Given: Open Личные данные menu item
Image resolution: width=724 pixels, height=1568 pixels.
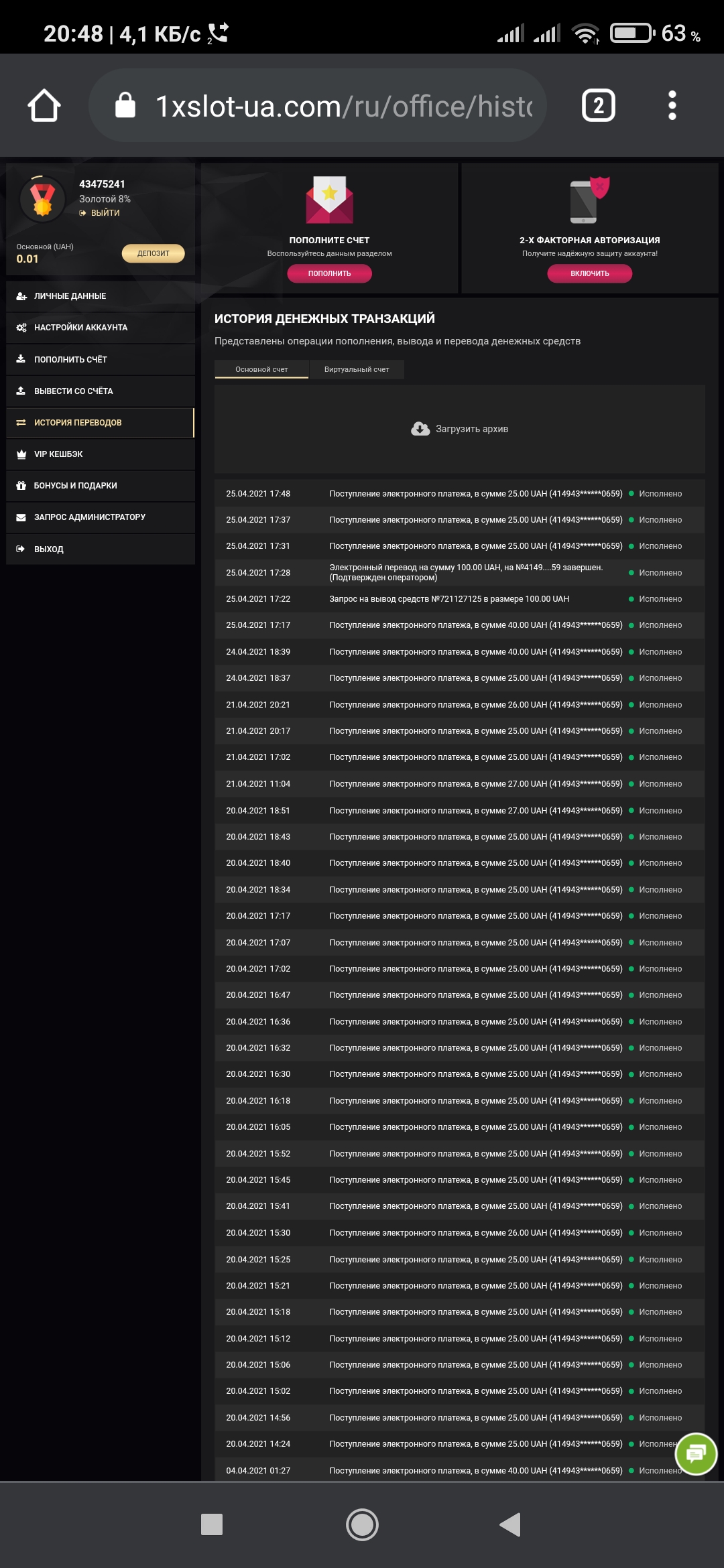Looking at the screenshot, I should click(x=70, y=296).
